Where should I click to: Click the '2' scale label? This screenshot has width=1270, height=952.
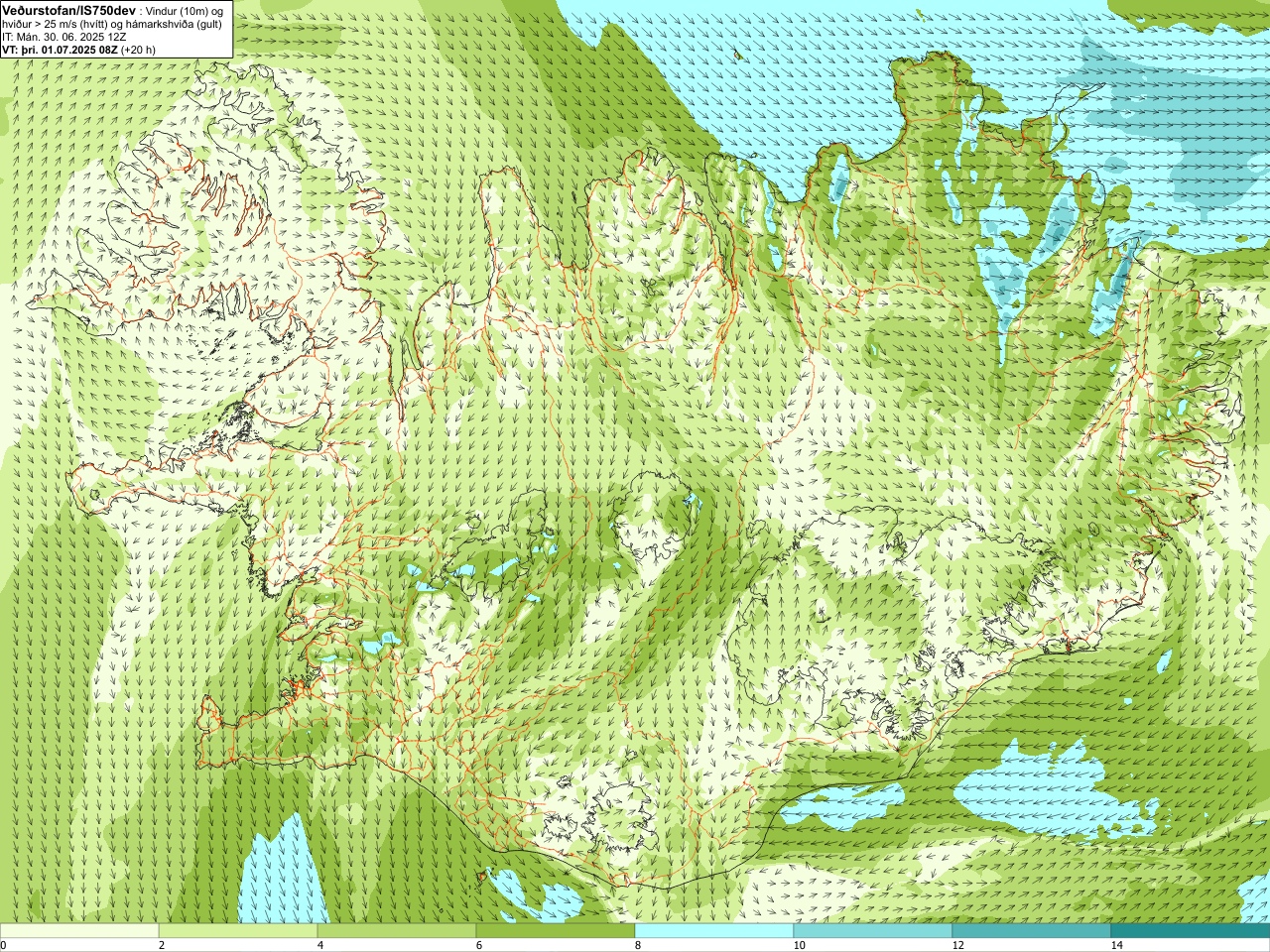tap(161, 945)
